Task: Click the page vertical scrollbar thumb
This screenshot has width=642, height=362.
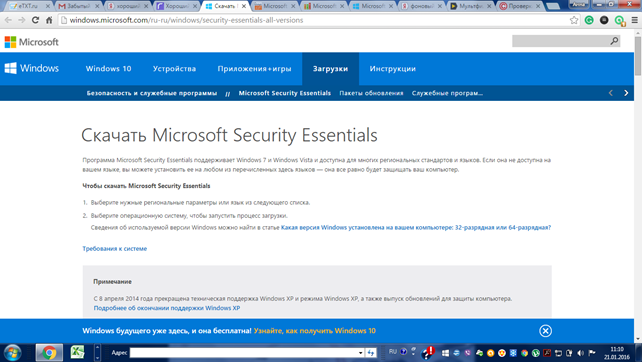Action: [638, 56]
